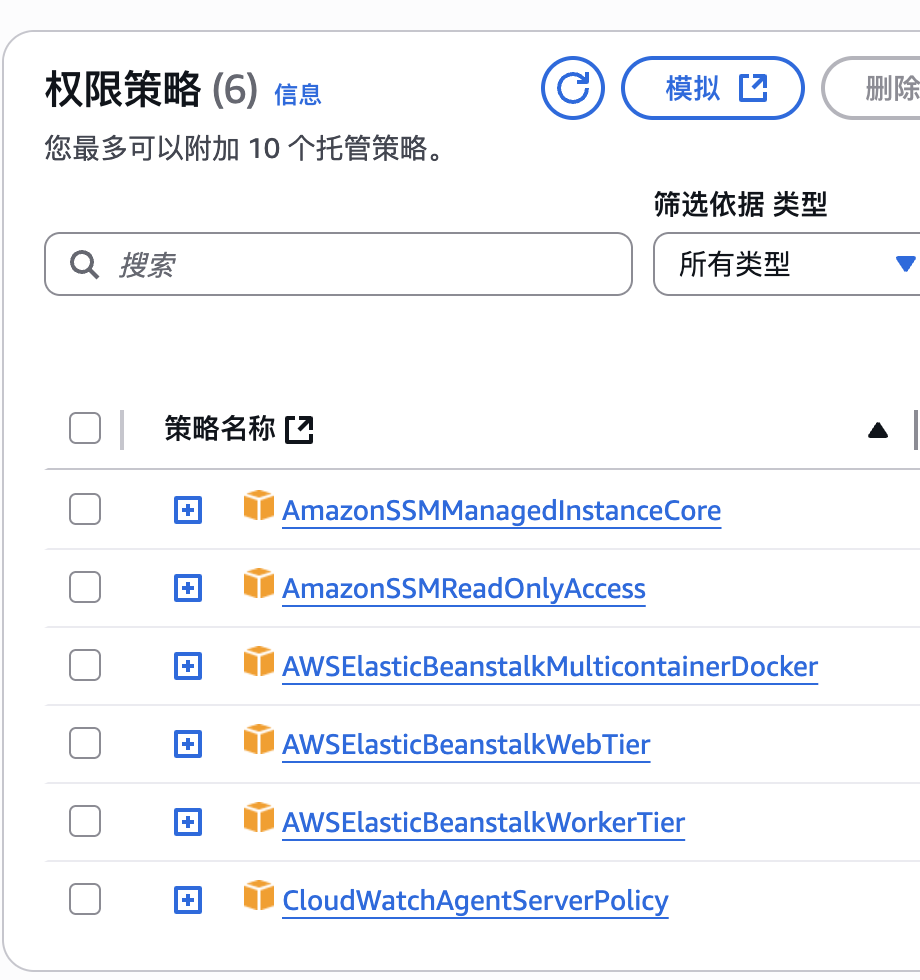Image resolution: width=920 pixels, height=980 pixels.
Task: Open the AmazonSSMReadOnlyAccess policy link
Action: tap(464, 589)
